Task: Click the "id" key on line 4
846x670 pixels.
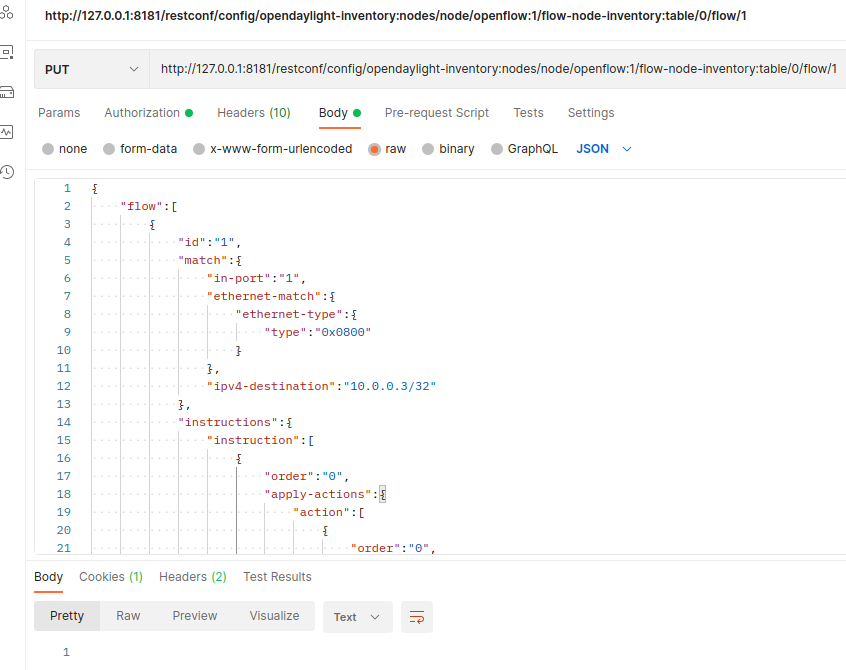Action: 192,242
